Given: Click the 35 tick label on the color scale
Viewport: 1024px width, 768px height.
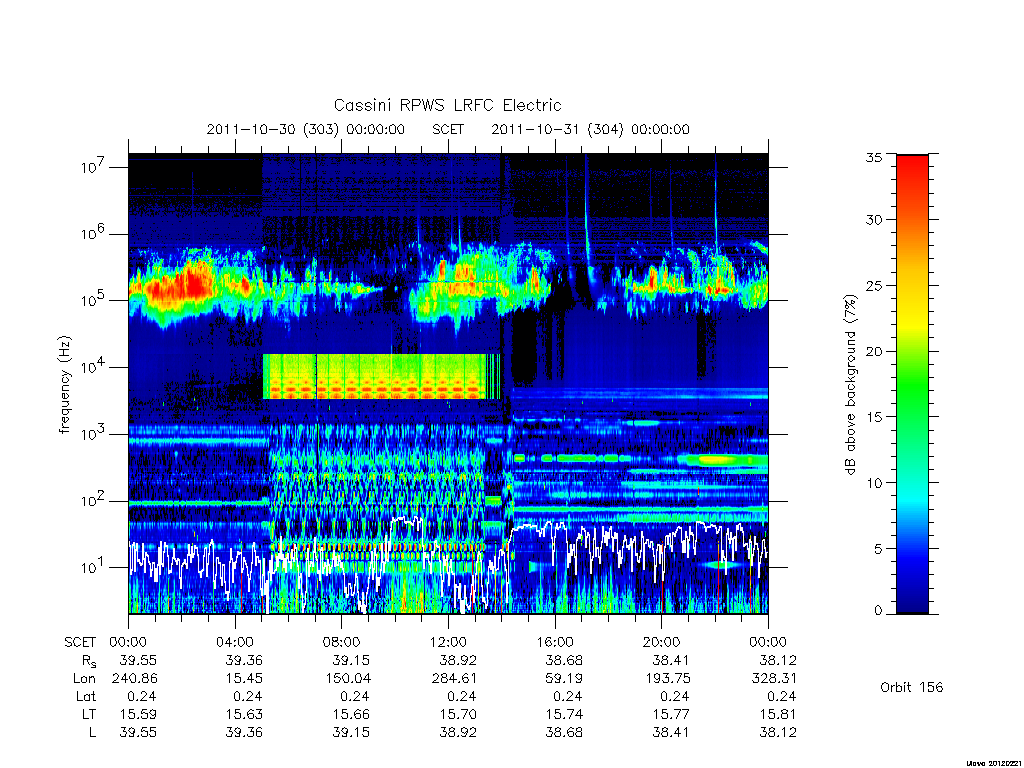Looking at the screenshot, I should pyautogui.click(x=873, y=157).
